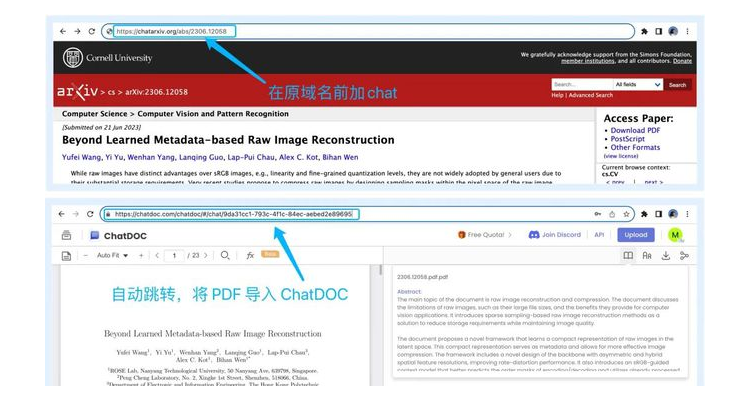Open the Help link under search
This screenshot has width=750, height=400.
point(557,95)
